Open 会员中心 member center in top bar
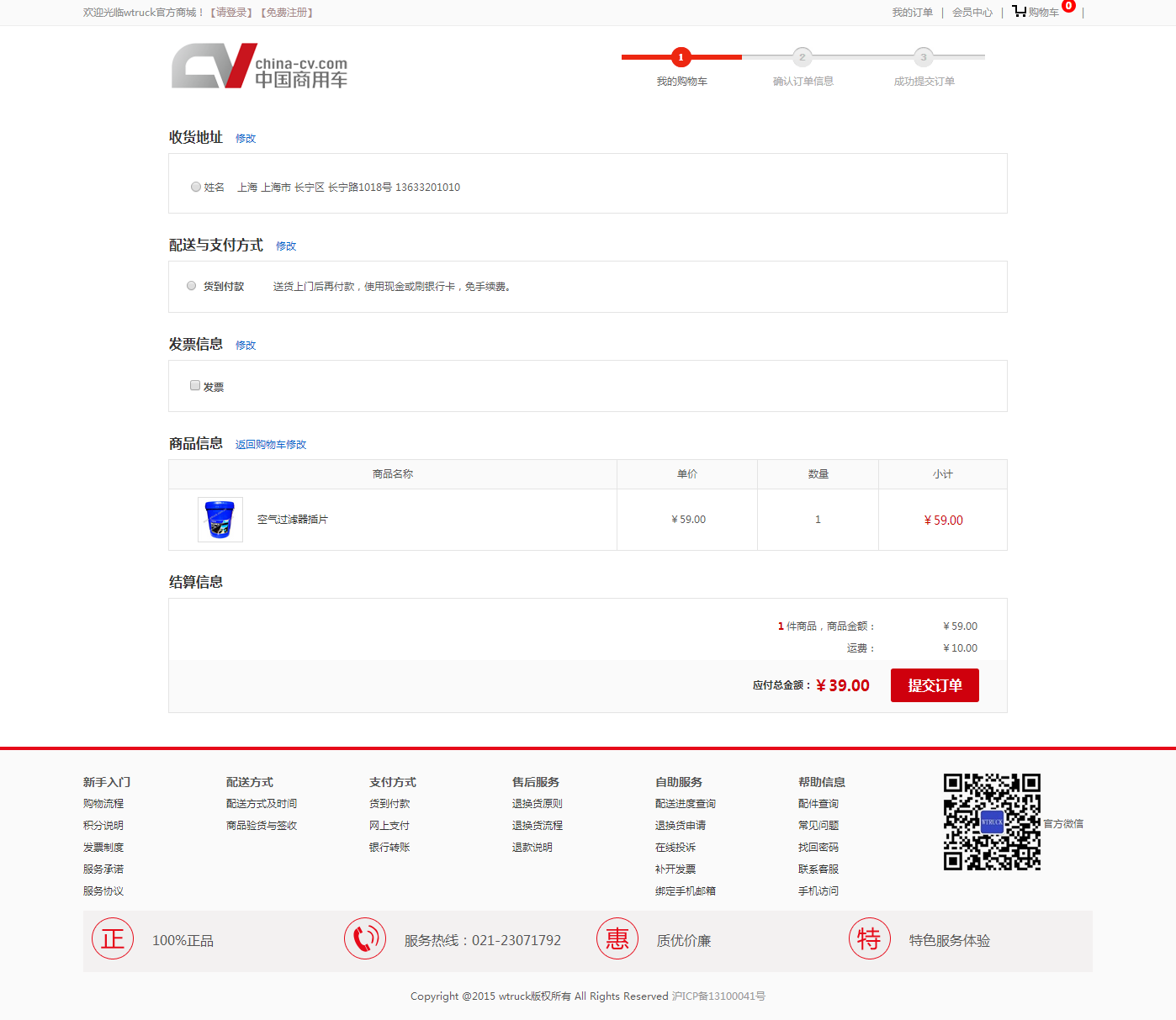This screenshot has height=1020, width=1176. [972, 13]
